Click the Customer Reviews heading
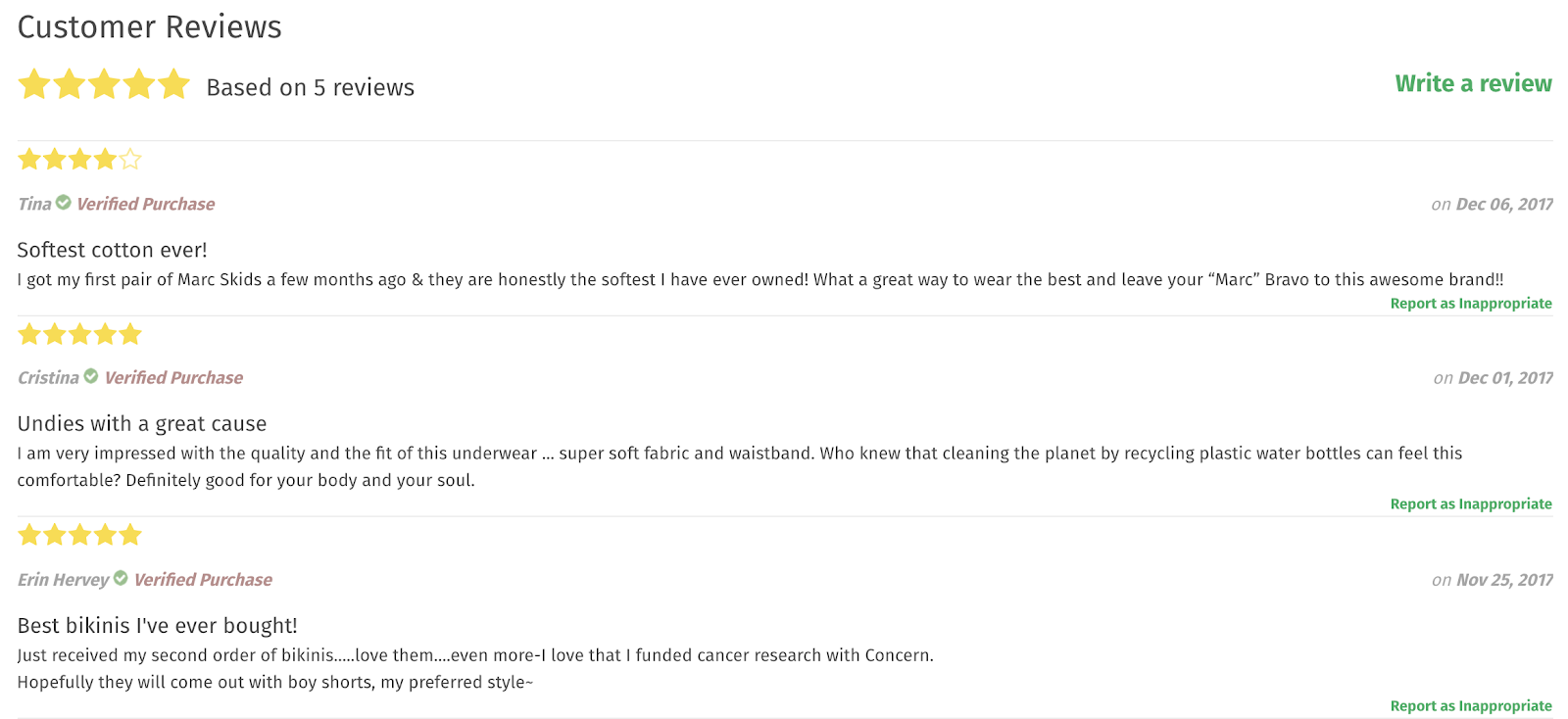1568x719 pixels. pos(149,27)
